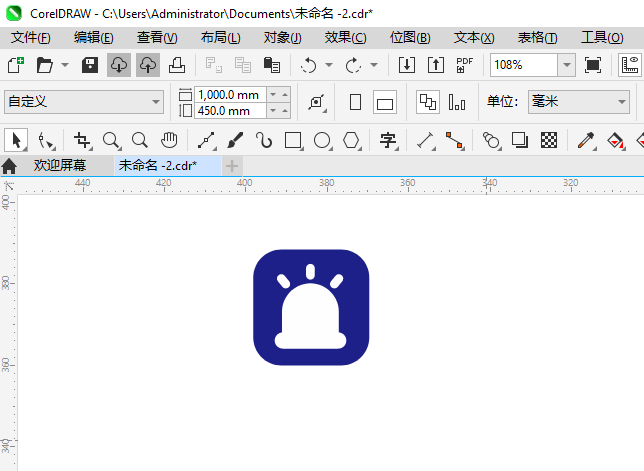Switch to portrait page orientation
Screen dimensions: 644x471
point(356,102)
